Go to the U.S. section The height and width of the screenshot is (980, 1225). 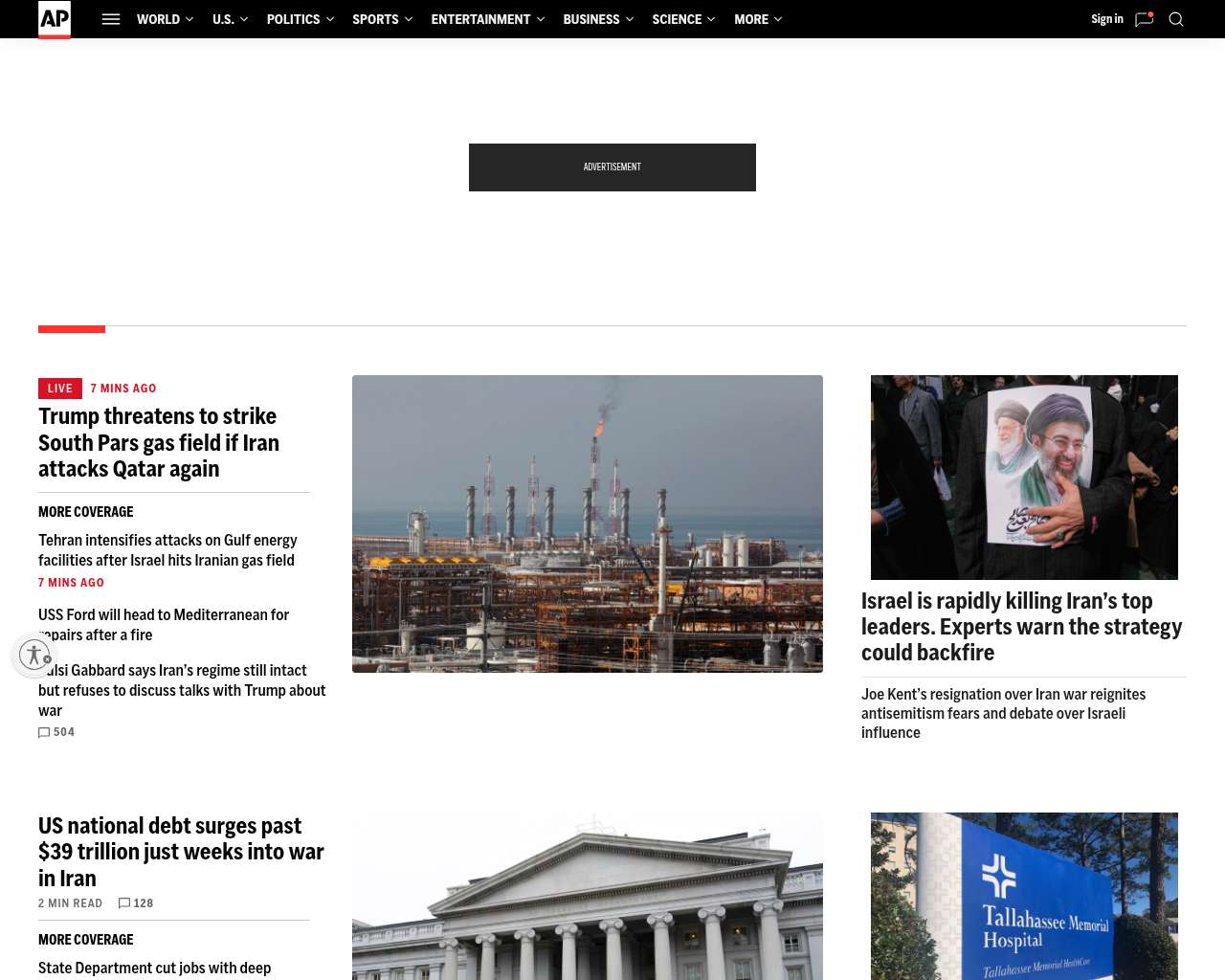pyautogui.click(x=223, y=19)
